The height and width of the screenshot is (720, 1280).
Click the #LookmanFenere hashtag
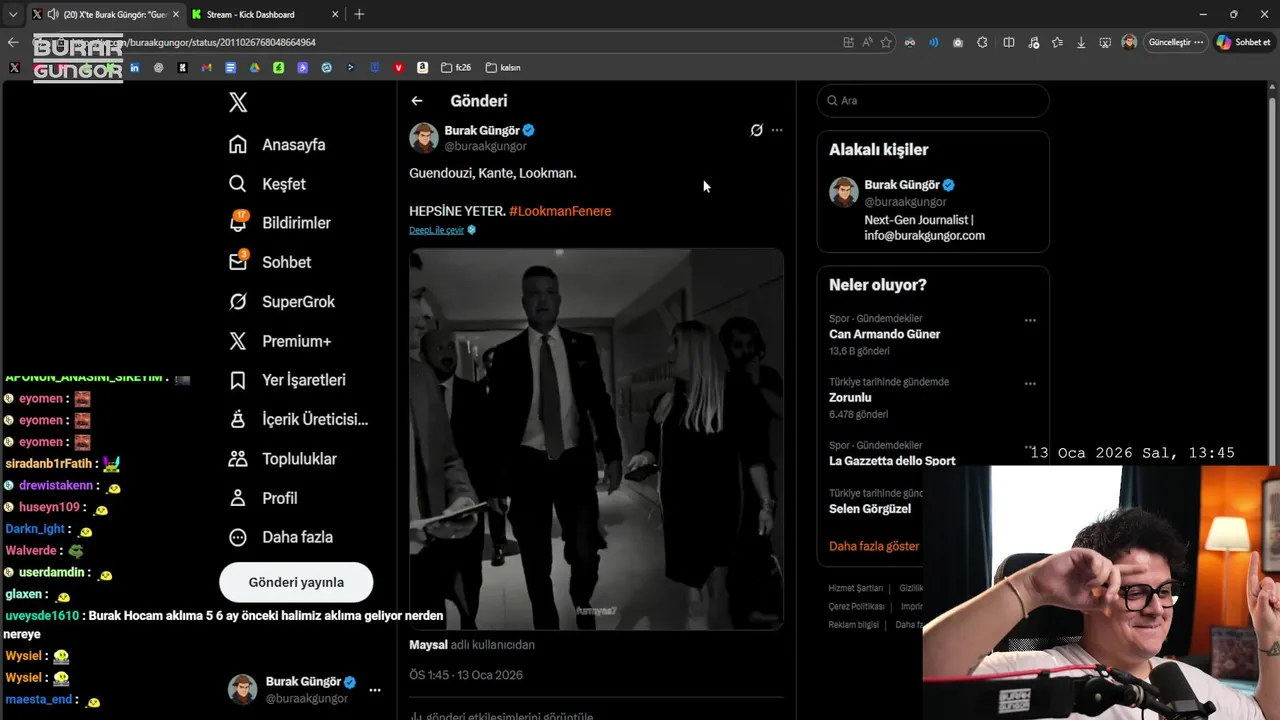[x=560, y=211]
